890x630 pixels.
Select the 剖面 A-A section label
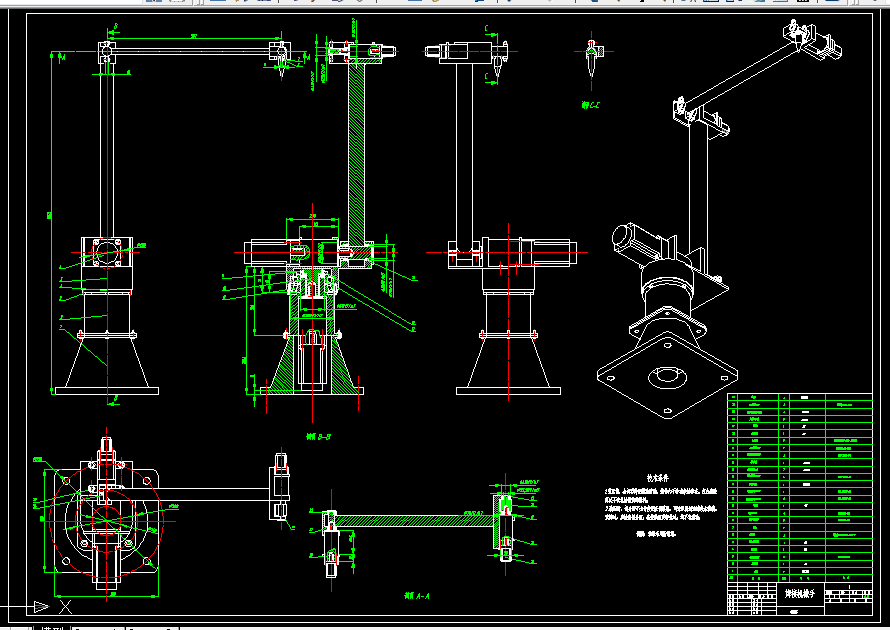417,595
